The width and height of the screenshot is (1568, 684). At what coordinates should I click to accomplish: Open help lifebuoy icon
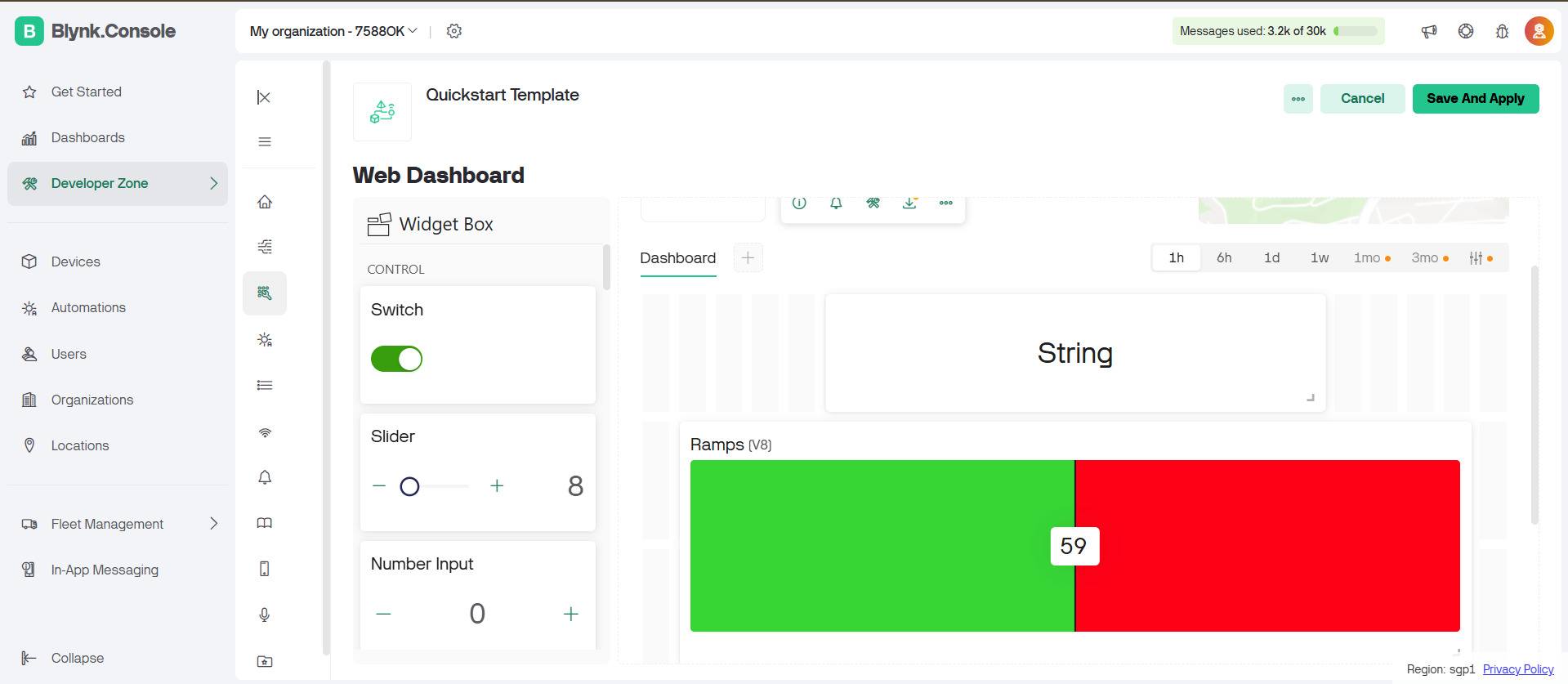click(x=1466, y=31)
